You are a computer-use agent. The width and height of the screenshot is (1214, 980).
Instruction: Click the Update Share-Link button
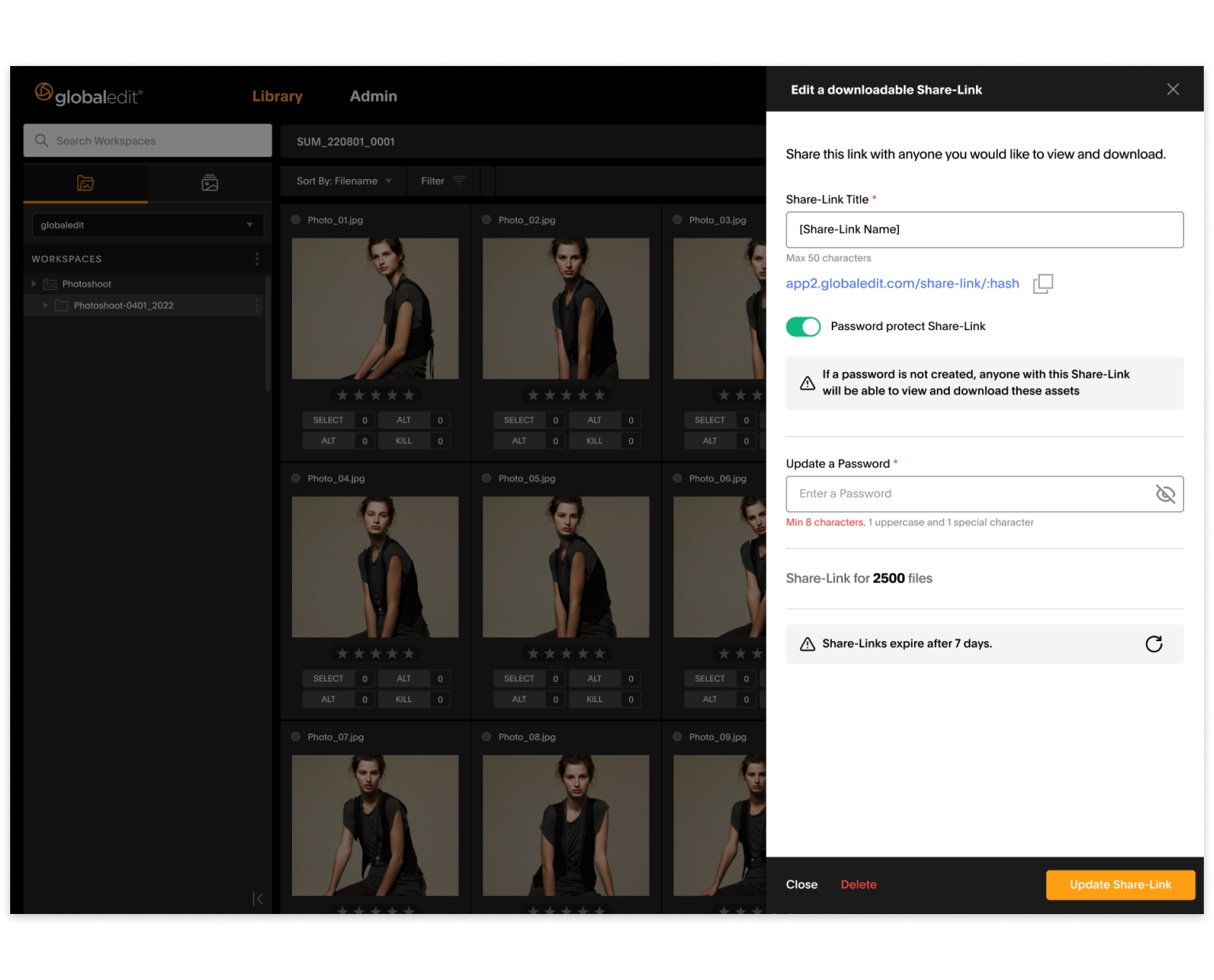coord(1120,884)
